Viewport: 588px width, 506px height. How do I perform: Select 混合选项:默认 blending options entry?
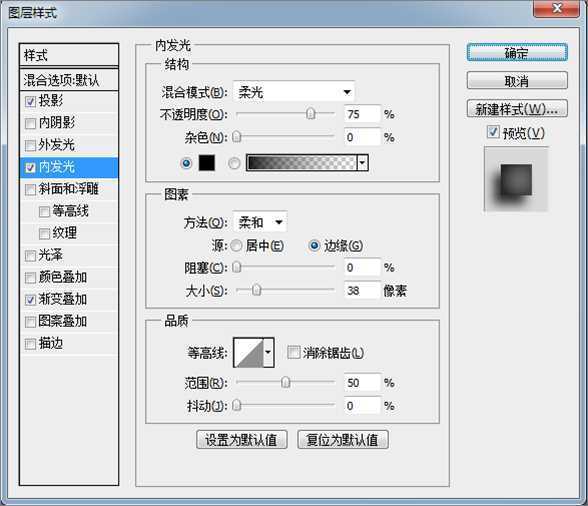69,80
